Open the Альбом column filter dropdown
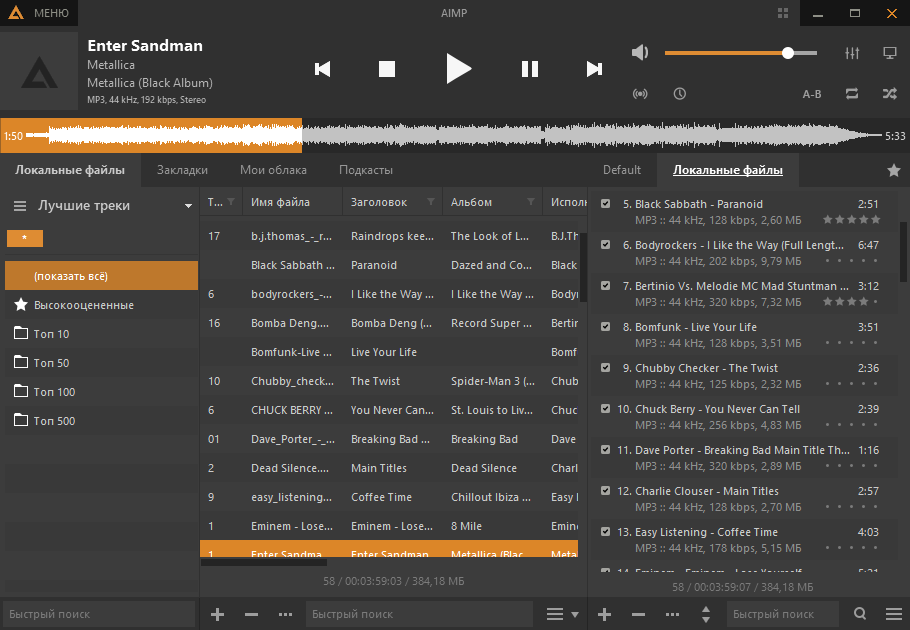 (531, 202)
